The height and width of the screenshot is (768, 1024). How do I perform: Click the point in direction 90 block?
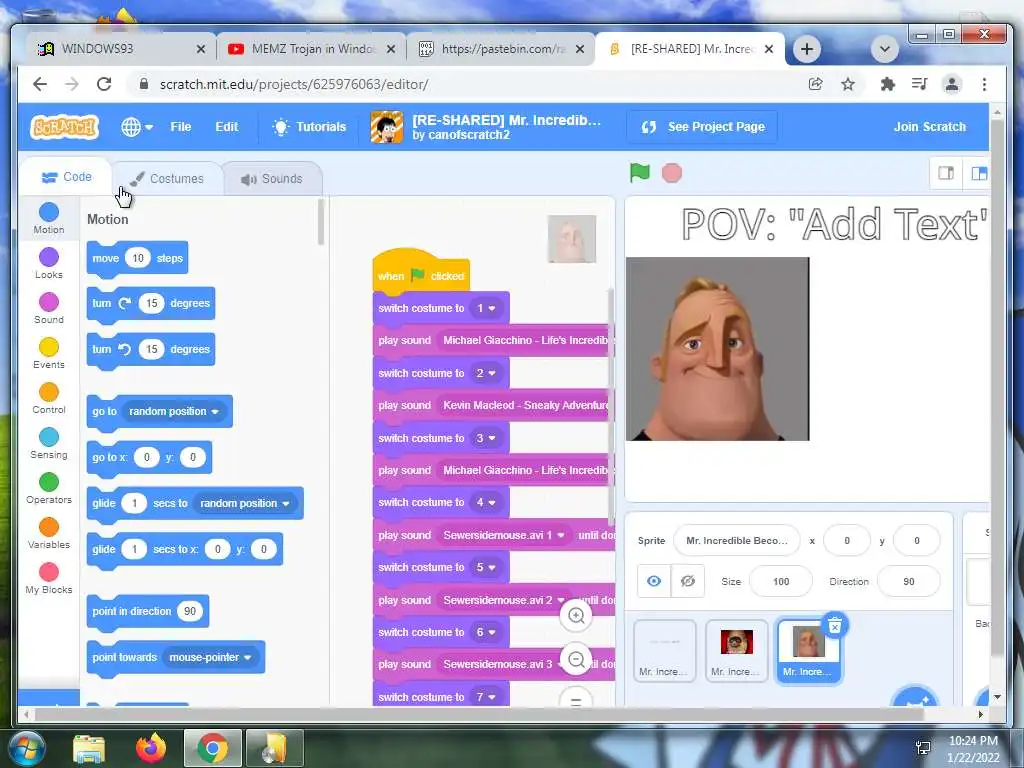148,612
